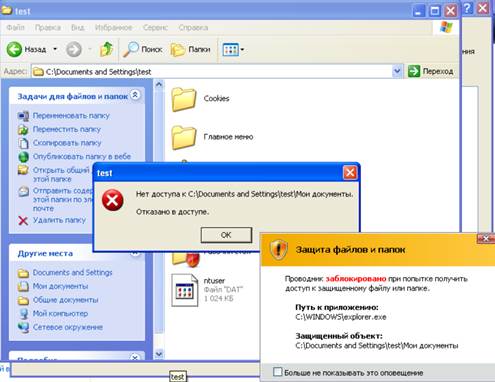Close the 'Защита файлов и папок' notification

pos(486,238)
